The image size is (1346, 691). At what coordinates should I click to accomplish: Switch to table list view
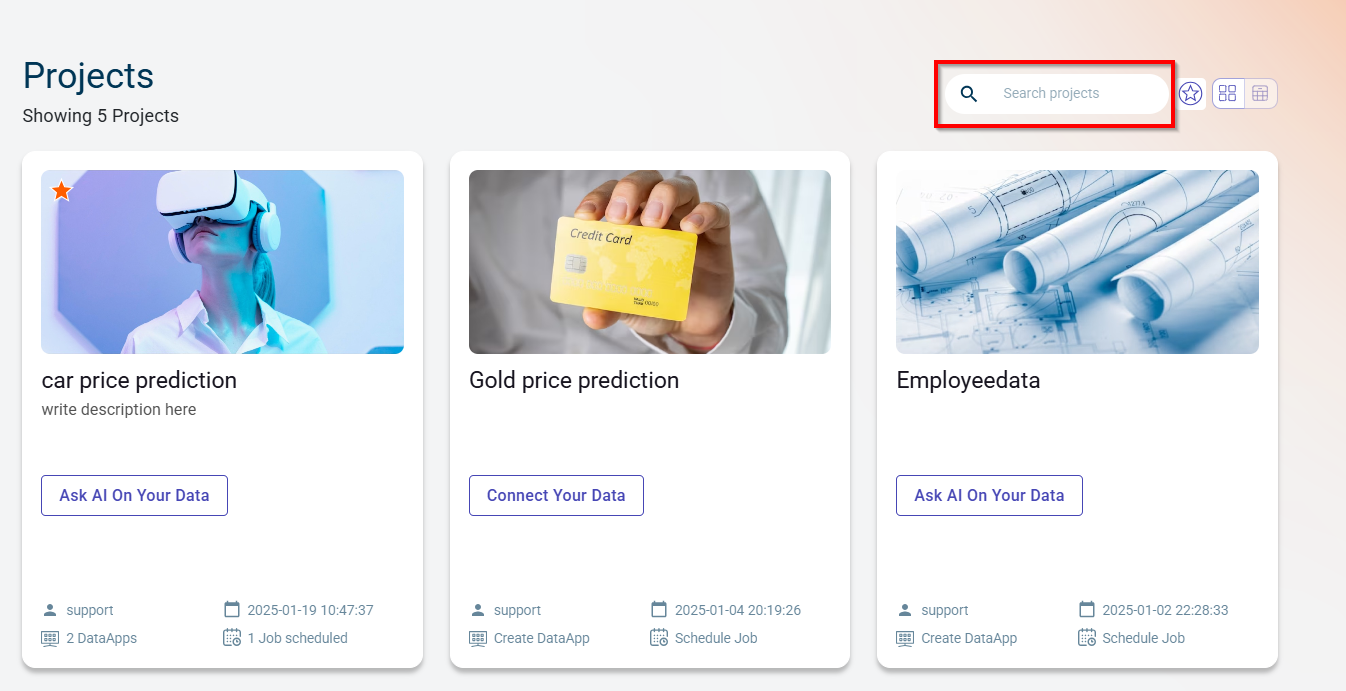tap(1260, 93)
